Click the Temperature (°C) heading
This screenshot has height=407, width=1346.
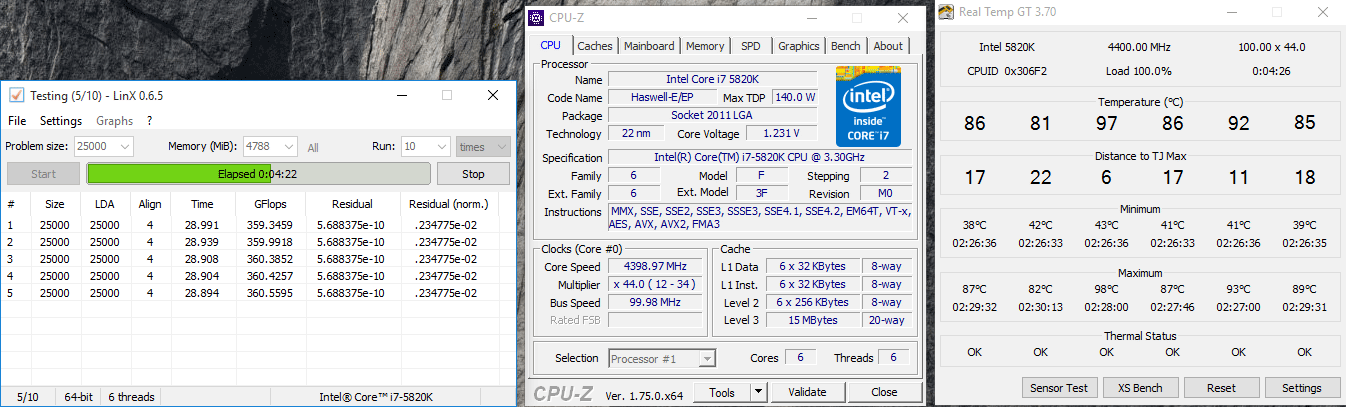click(x=1140, y=102)
